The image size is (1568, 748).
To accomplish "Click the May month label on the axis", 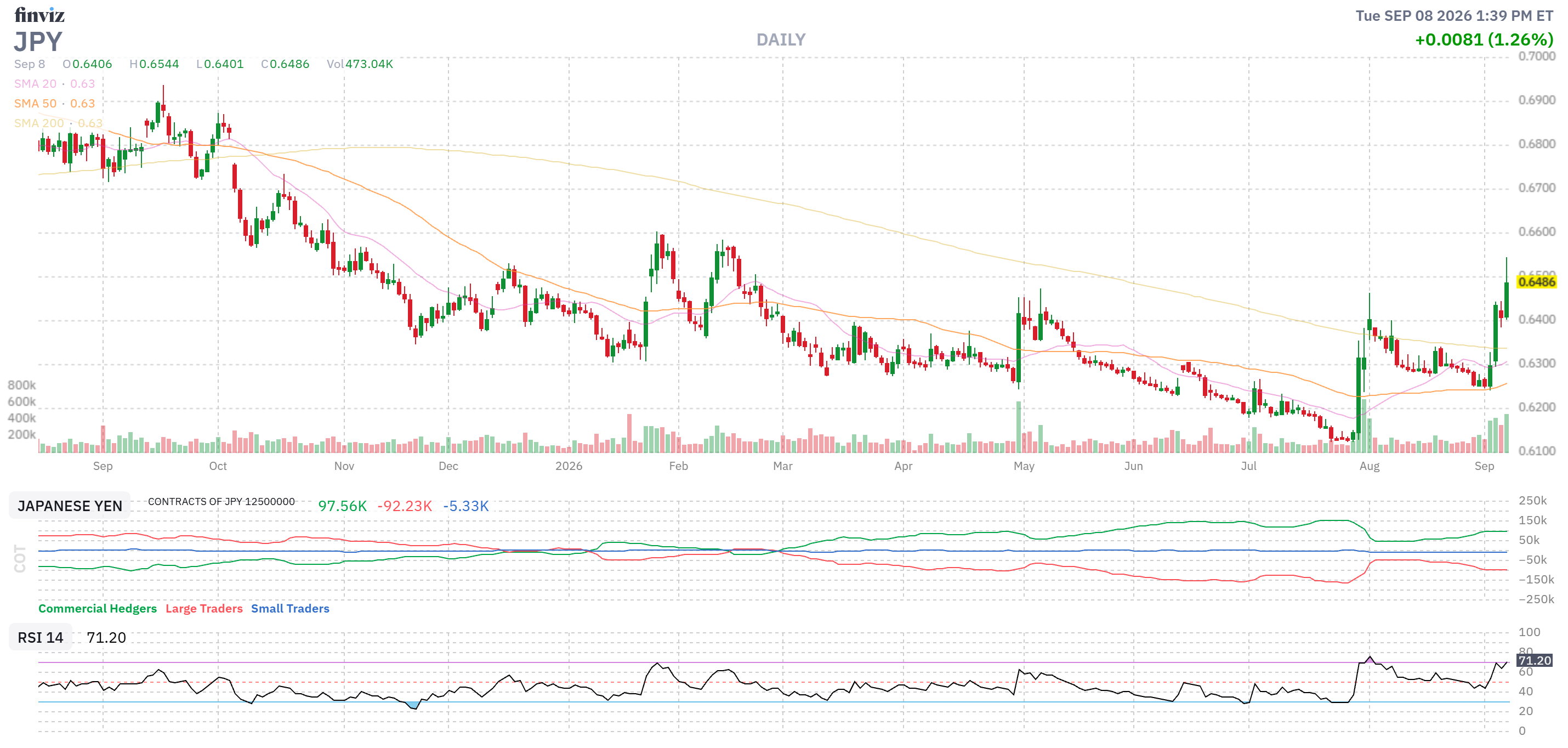I will [x=1024, y=466].
